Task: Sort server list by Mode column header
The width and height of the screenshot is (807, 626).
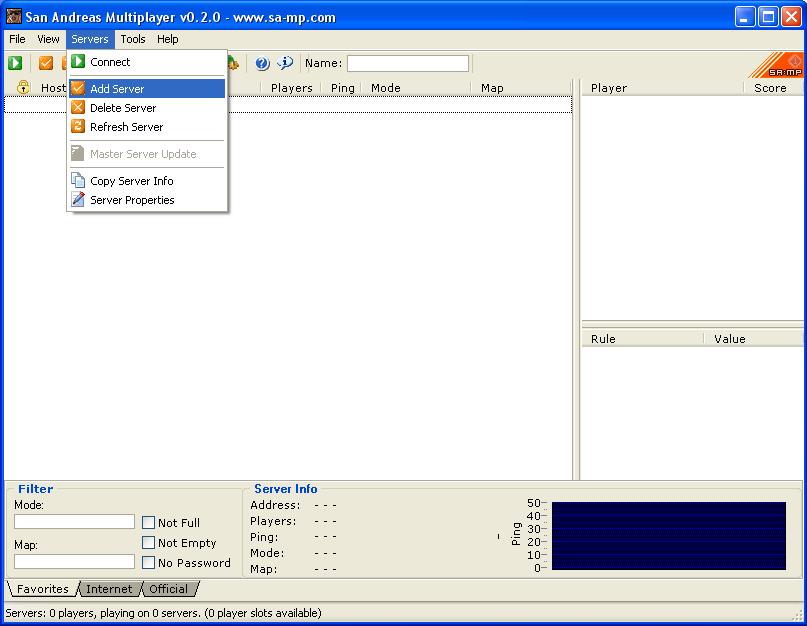Action: point(416,88)
